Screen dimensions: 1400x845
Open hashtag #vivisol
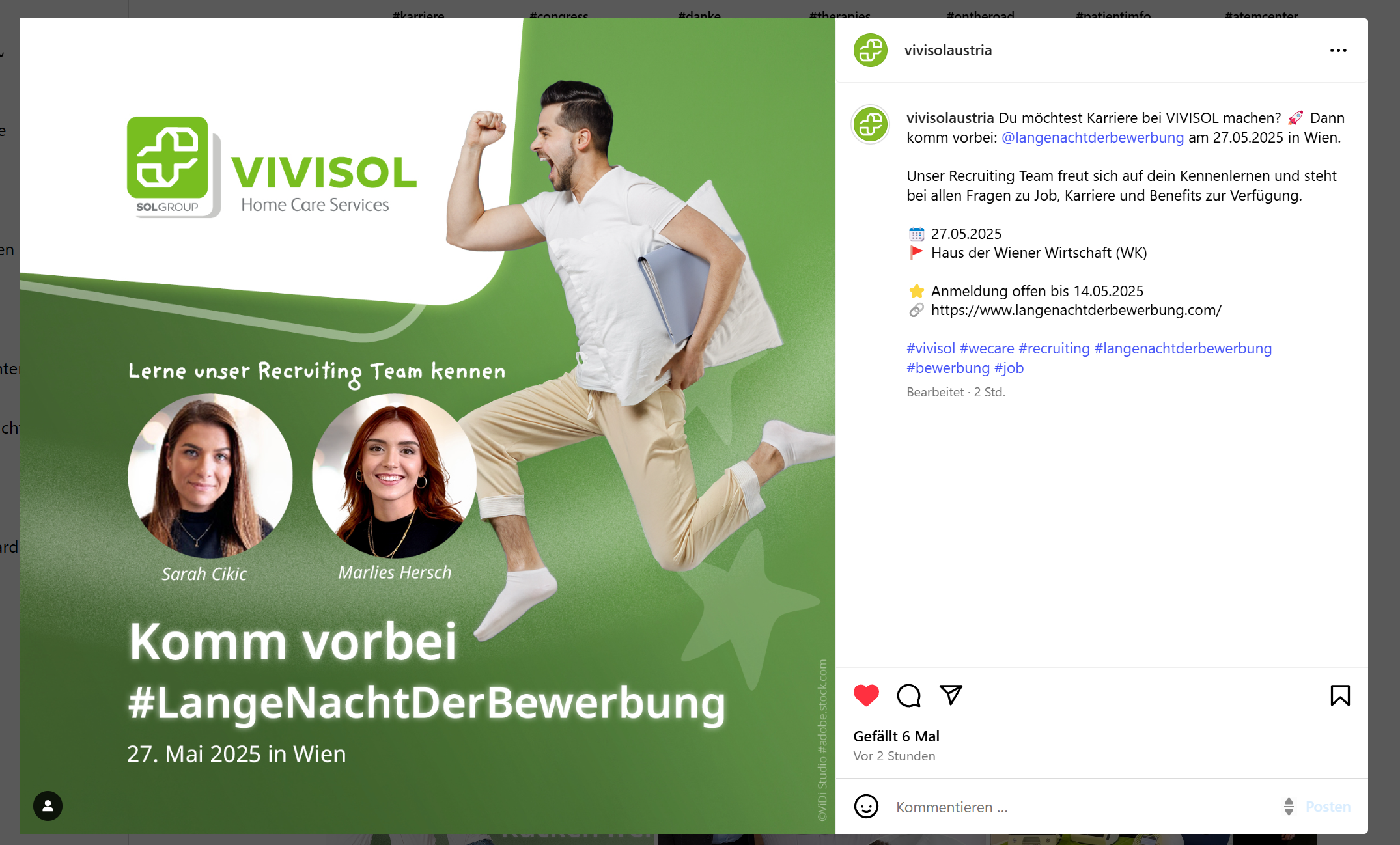pos(931,348)
